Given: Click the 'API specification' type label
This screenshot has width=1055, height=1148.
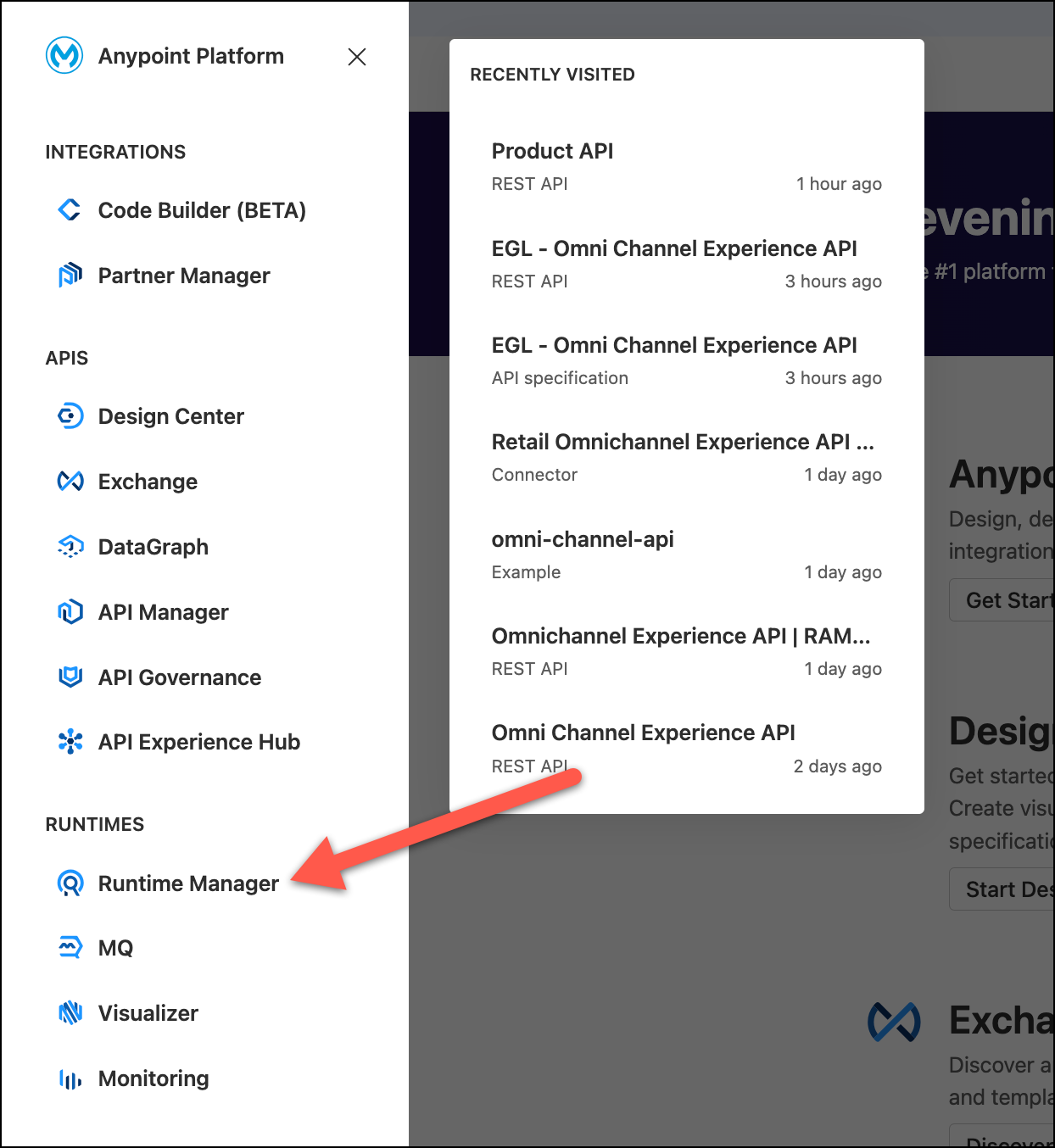Looking at the screenshot, I should point(560,378).
